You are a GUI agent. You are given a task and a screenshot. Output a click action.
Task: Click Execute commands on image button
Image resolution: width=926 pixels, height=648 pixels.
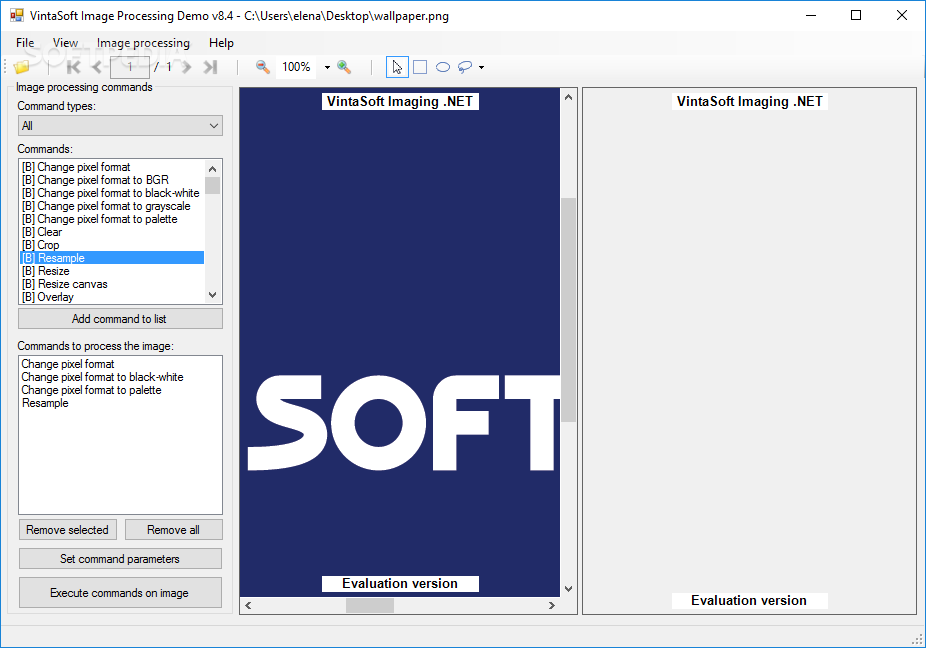click(120, 592)
